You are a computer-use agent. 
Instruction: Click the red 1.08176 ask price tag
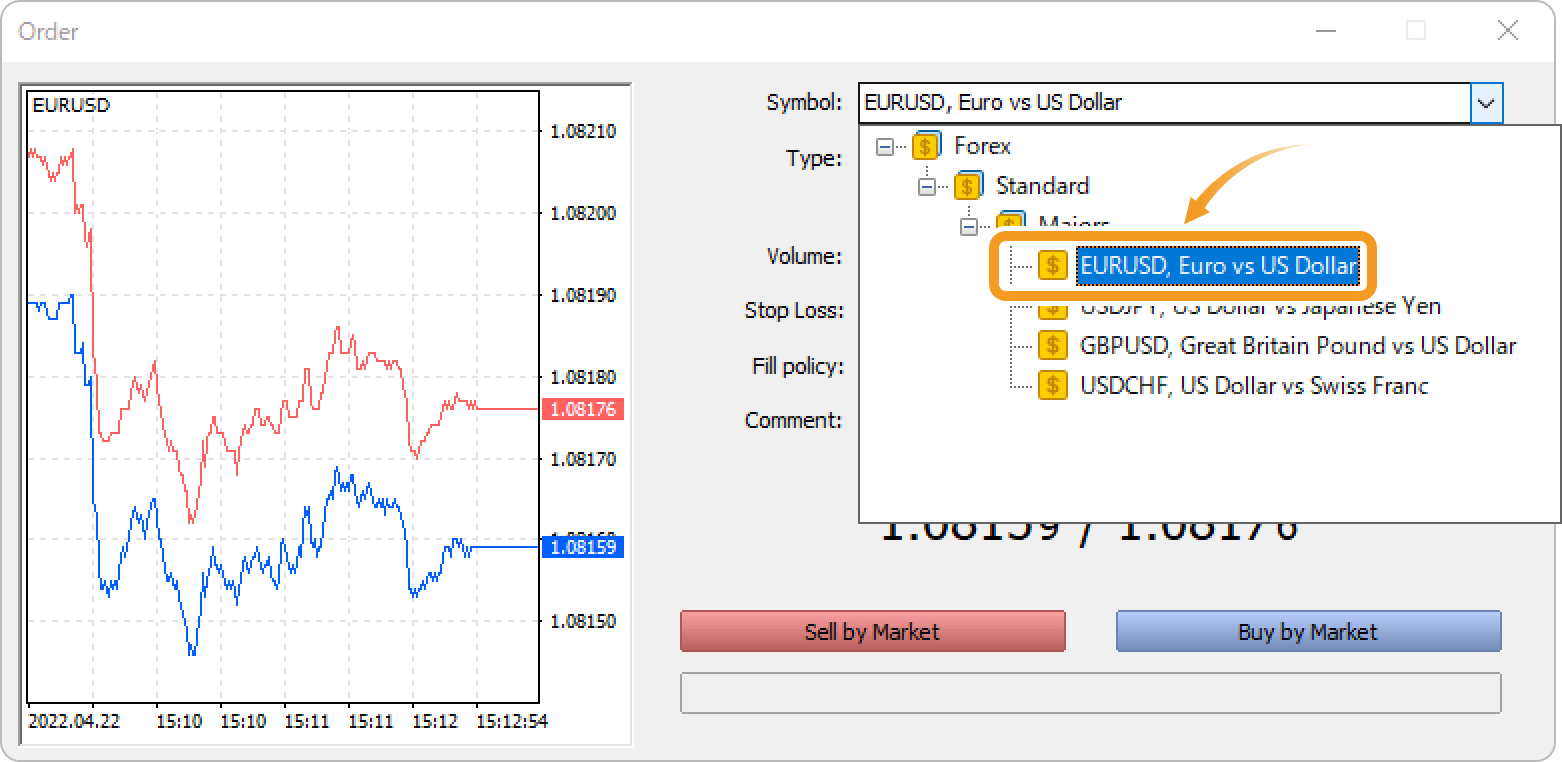point(583,409)
